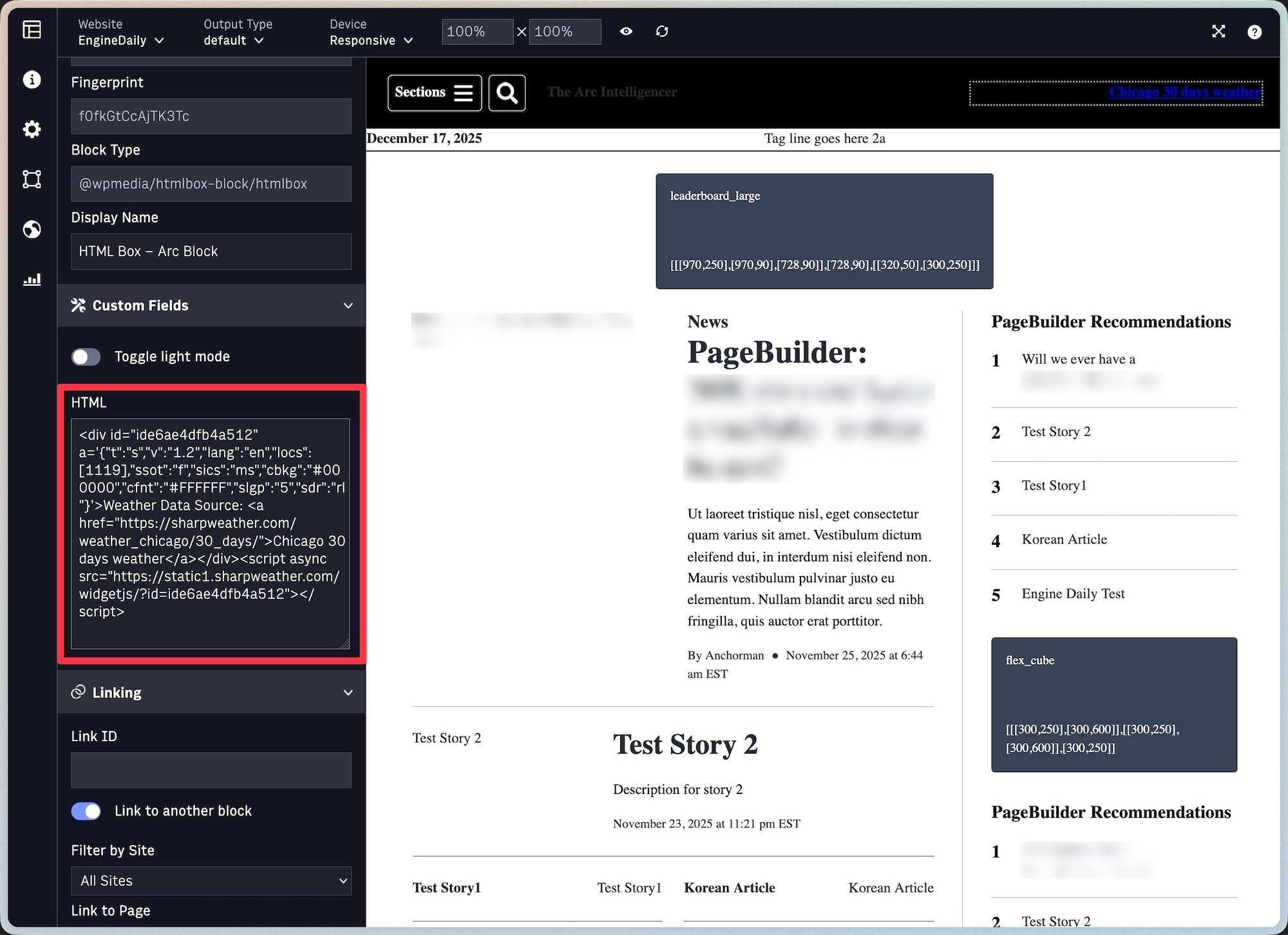
Task: Enable Toggle light mode switch
Action: tap(86, 357)
